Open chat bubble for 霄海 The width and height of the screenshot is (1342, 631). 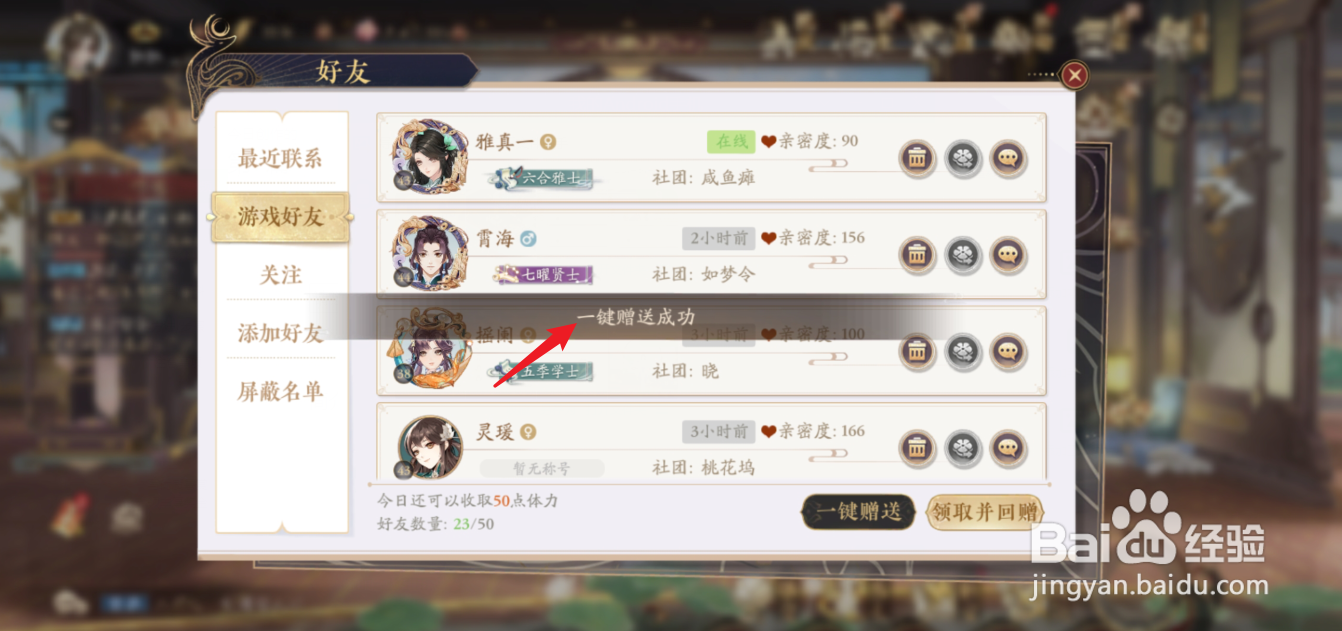pos(1009,256)
